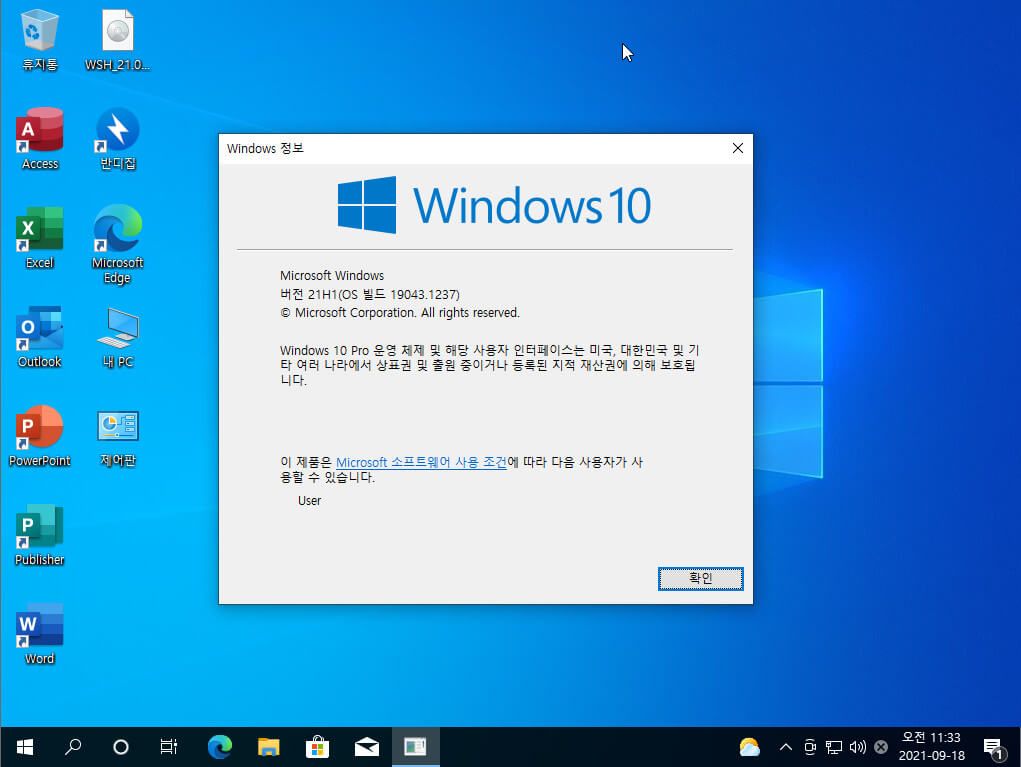This screenshot has width=1021, height=767.
Task: Open Microsoft 소프트웨어 사용 조건 link
Action: (421, 462)
